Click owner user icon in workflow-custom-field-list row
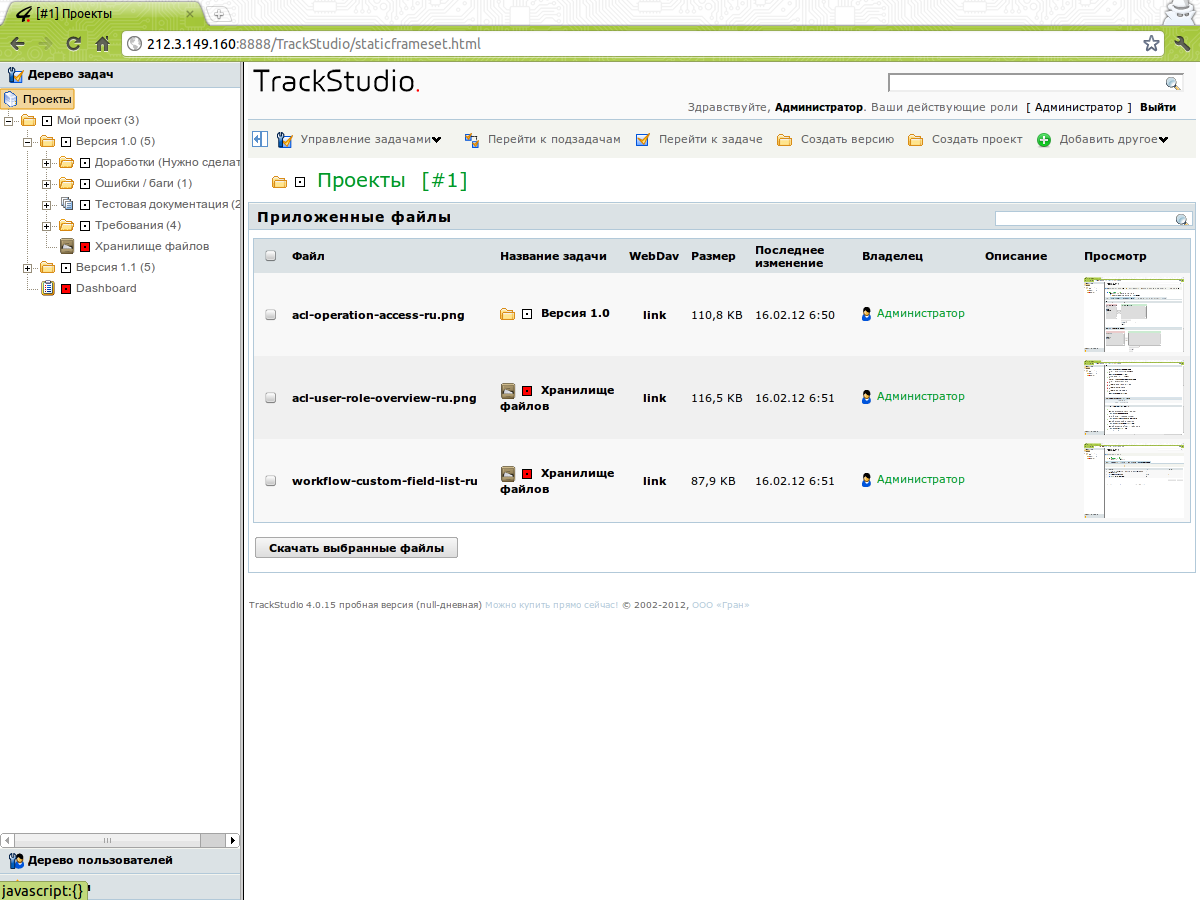Viewport: 1200px width, 900px height. (x=866, y=480)
